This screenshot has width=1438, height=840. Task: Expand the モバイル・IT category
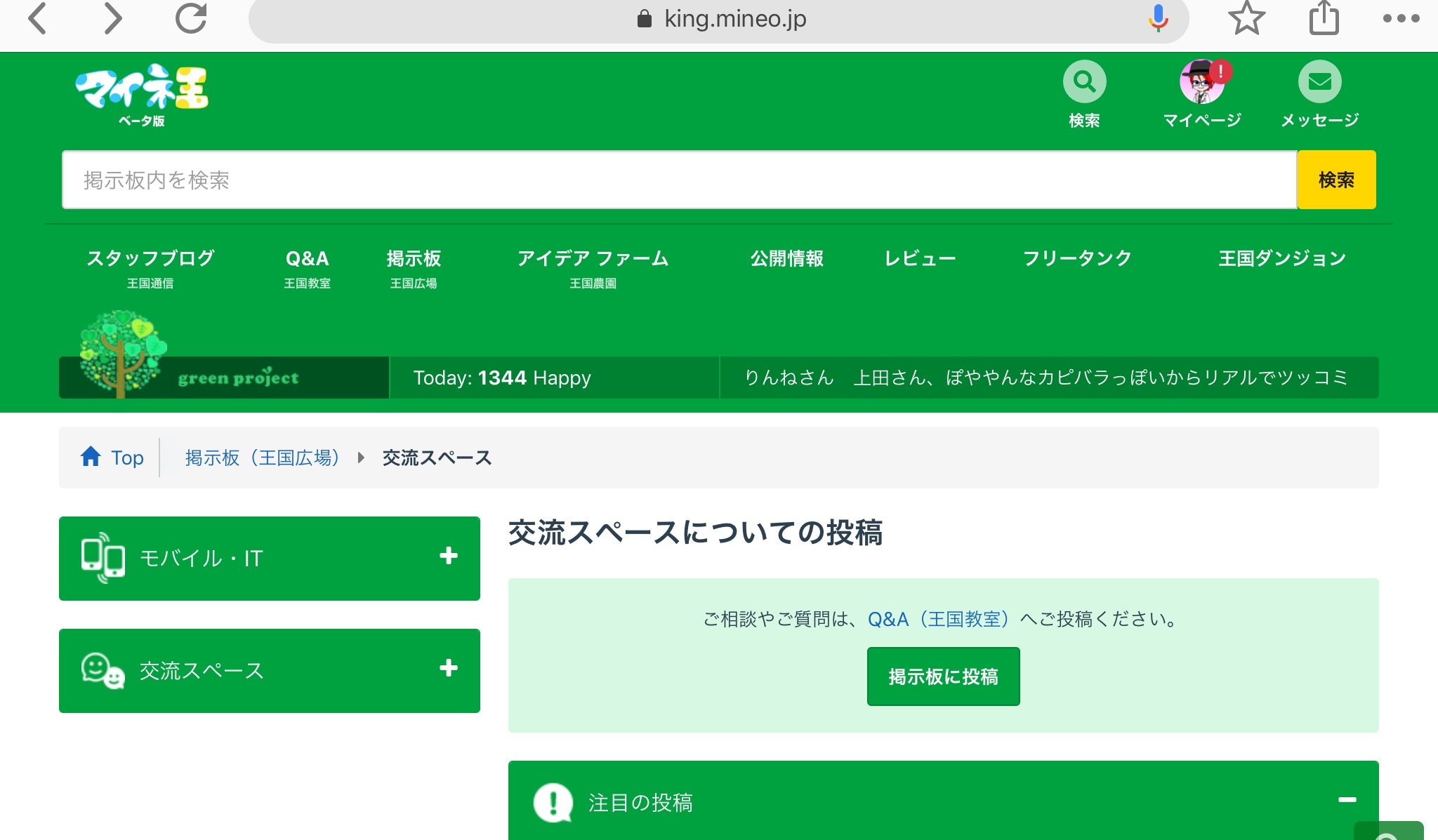[448, 556]
